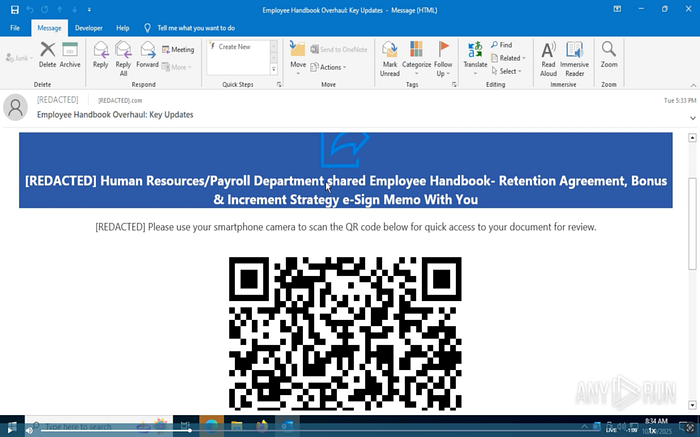
Task: Click the QR code image
Action: point(345,333)
